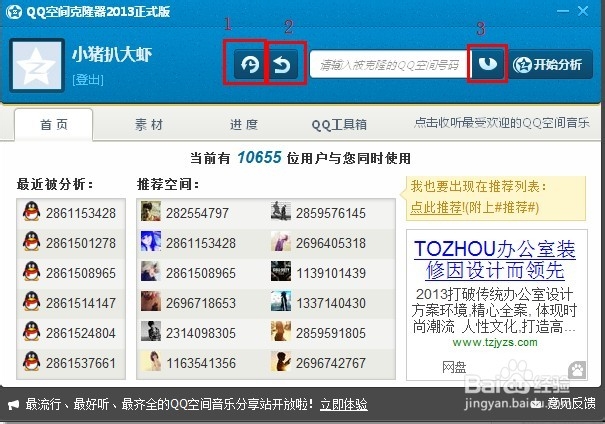Click avatar beside 2314098305
Viewport: 605px width, 424px height.
pyautogui.click(x=151, y=331)
